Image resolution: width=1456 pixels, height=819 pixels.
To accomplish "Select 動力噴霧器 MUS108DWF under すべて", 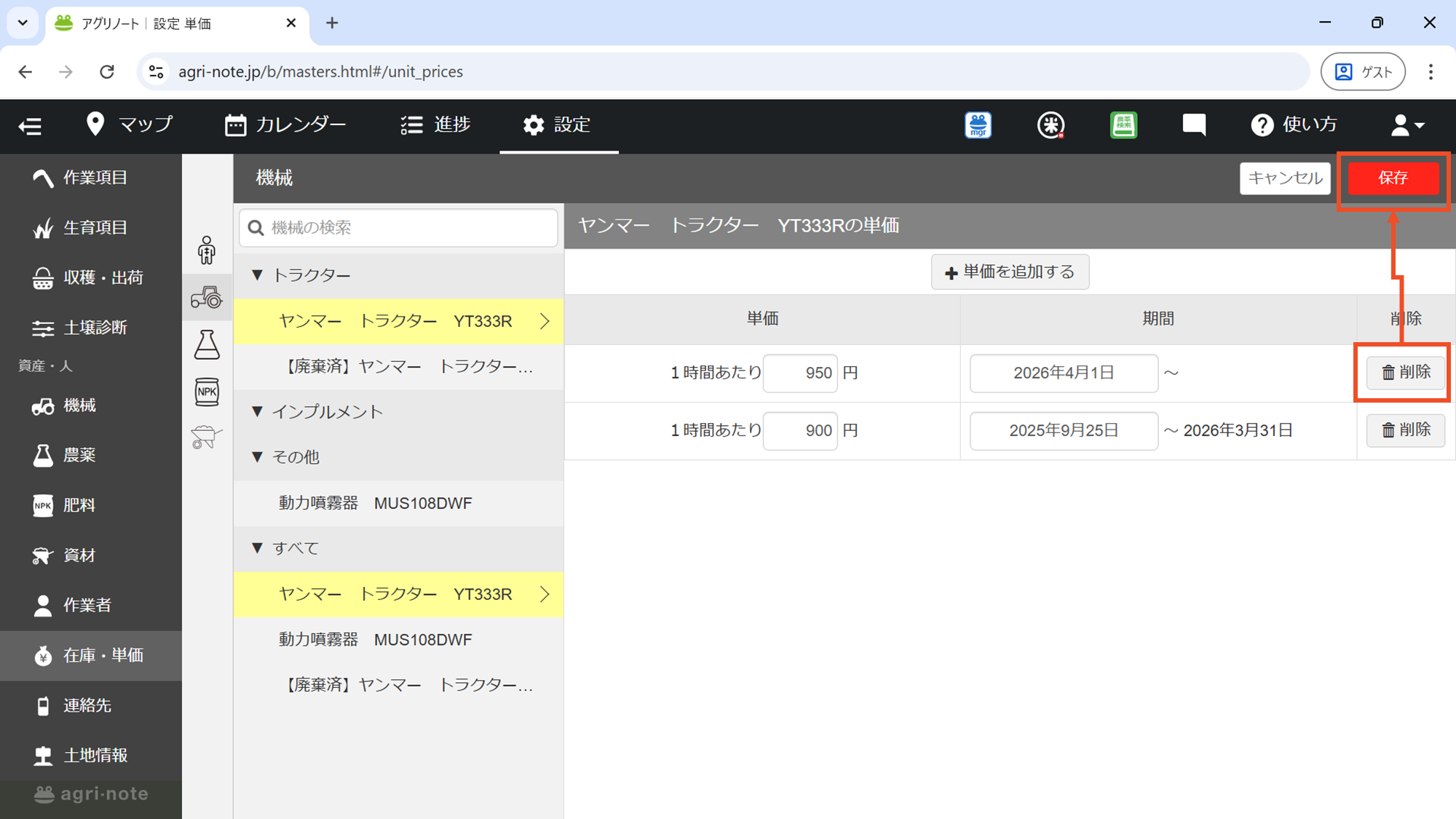I will pyautogui.click(x=398, y=639).
